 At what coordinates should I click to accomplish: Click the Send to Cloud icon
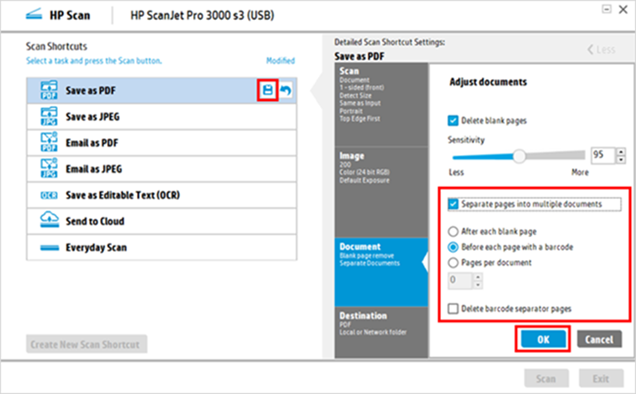49,220
